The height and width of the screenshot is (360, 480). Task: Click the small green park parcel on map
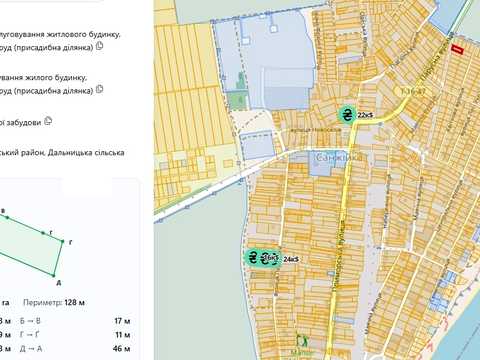coord(239,101)
